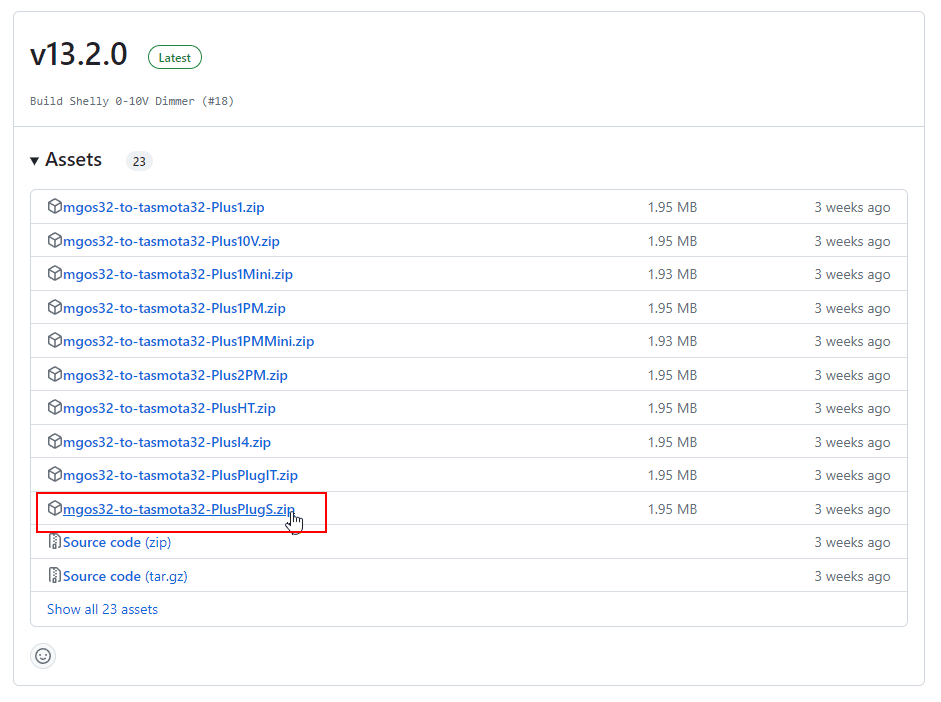Download mgos32-to-tasmota32-Plus1PM.zip
Image resolution: width=941 pixels, height=702 pixels.
(x=174, y=308)
